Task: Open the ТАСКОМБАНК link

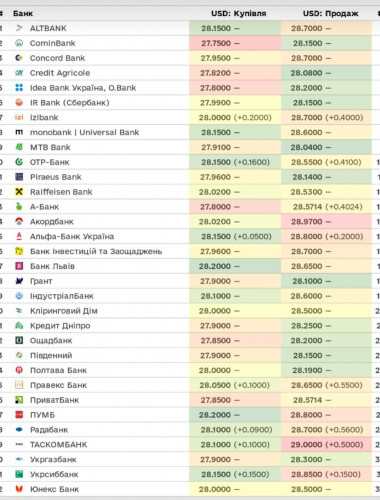Action: click(58, 444)
